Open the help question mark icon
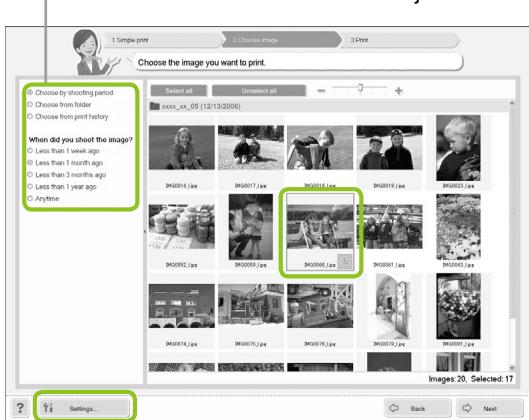Screen dimensions: 529x420 [x=20, y=408]
